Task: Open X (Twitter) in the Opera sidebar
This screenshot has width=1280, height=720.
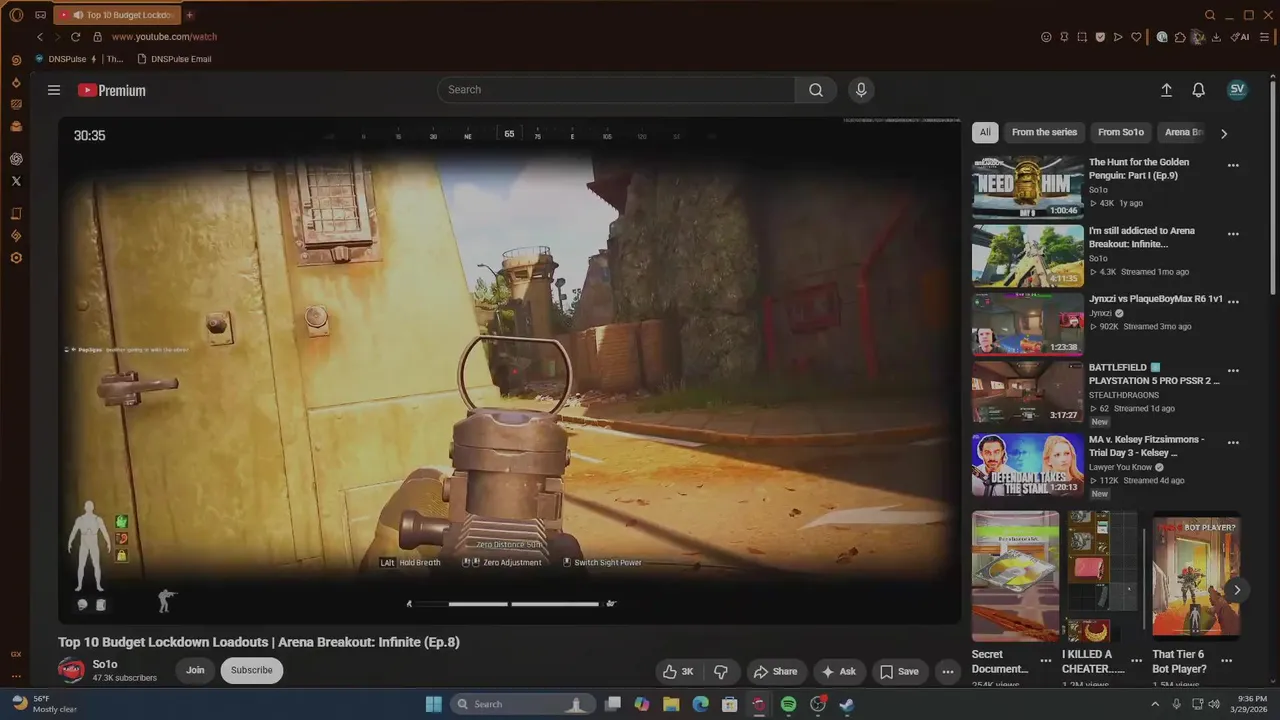Action: click(16, 181)
